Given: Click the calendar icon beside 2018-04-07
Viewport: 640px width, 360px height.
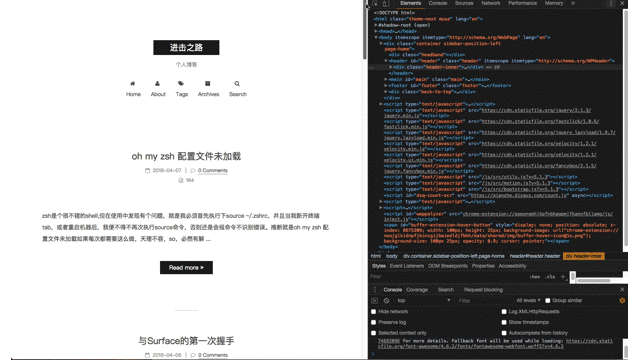Looking at the screenshot, I should [147, 171].
